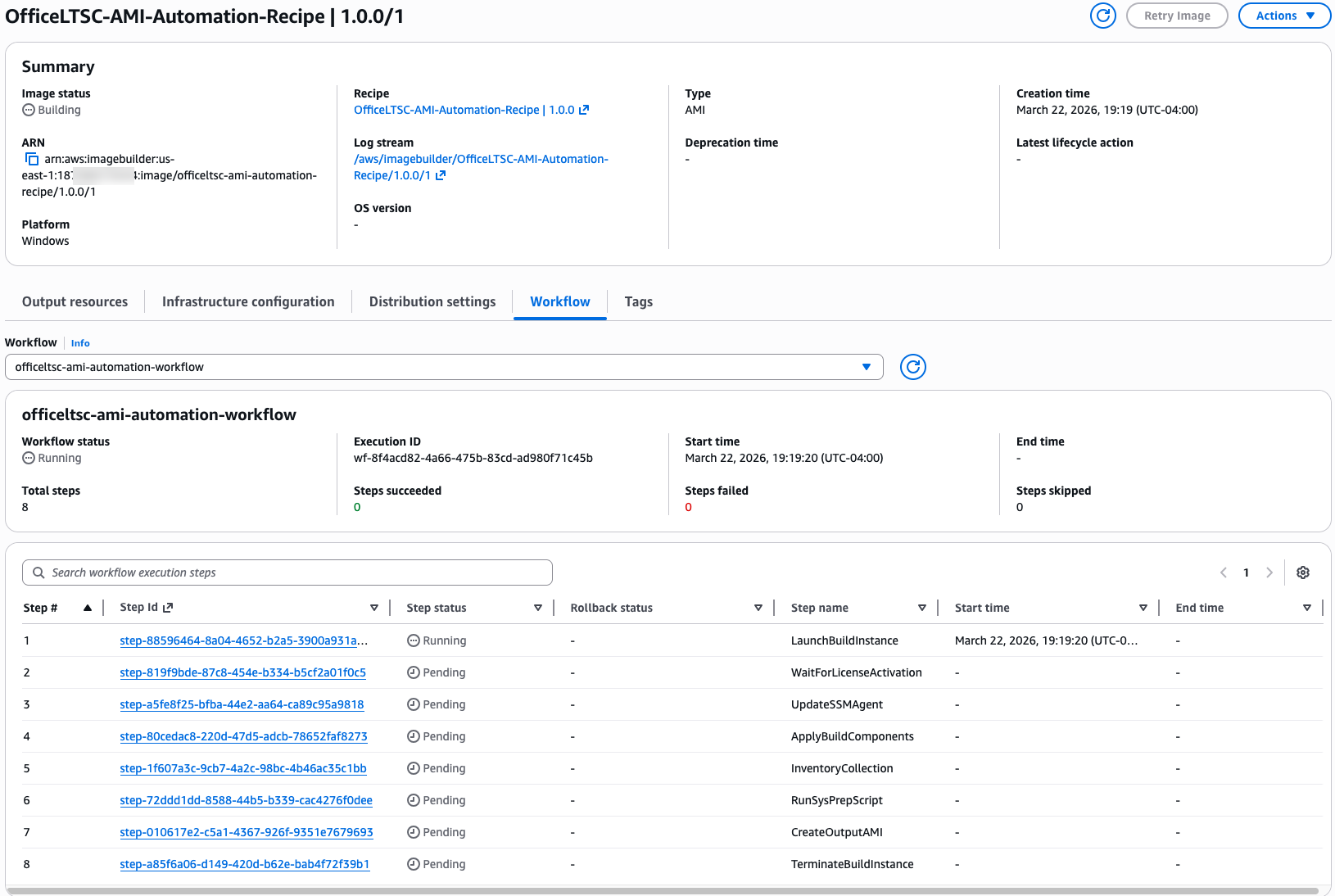This screenshot has width=1335, height=896.
Task: Refresh the image details page
Action: [1103, 16]
